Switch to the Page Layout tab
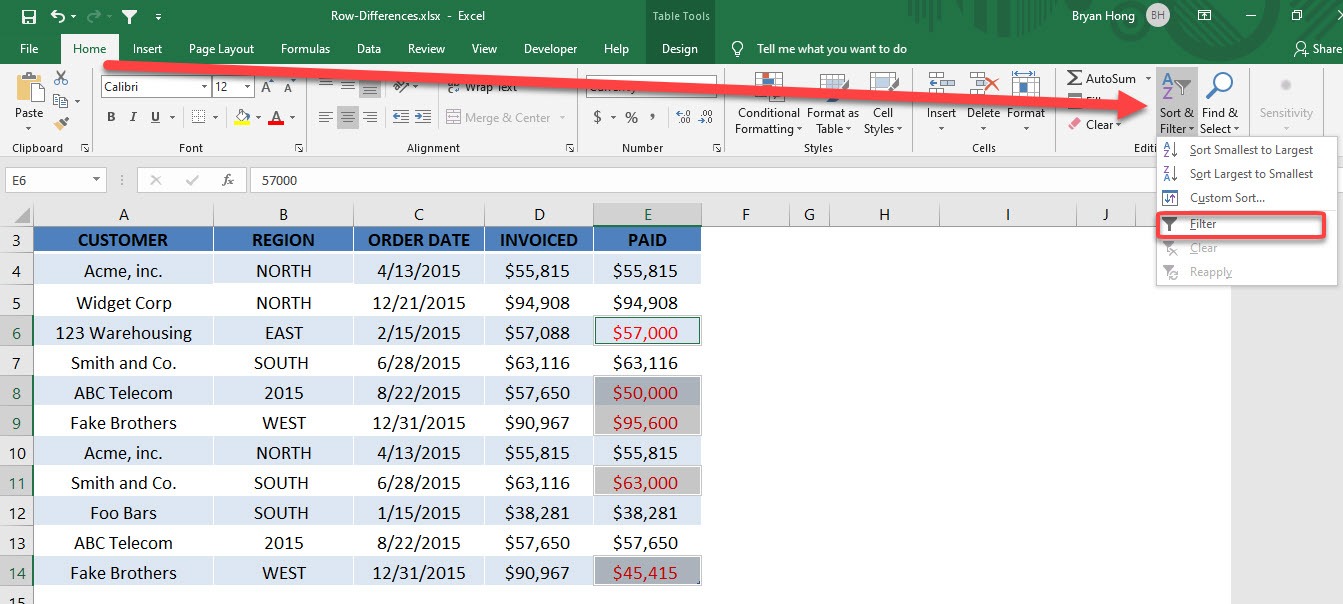This screenshot has width=1343, height=604. [221, 49]
